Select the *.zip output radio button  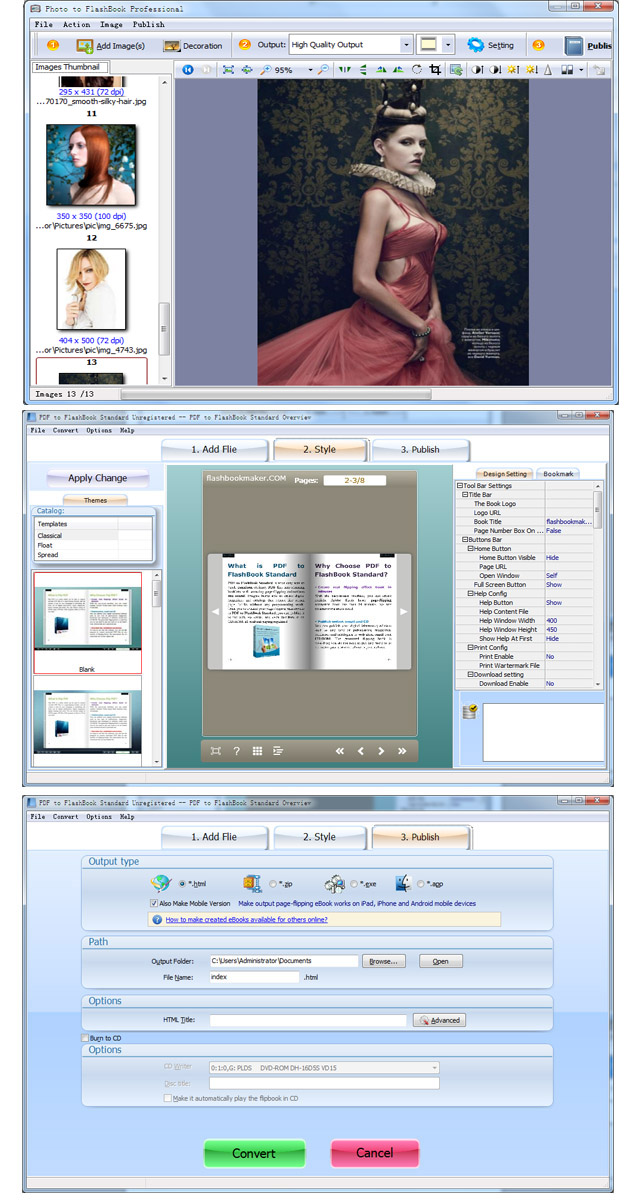click(271, 884)
